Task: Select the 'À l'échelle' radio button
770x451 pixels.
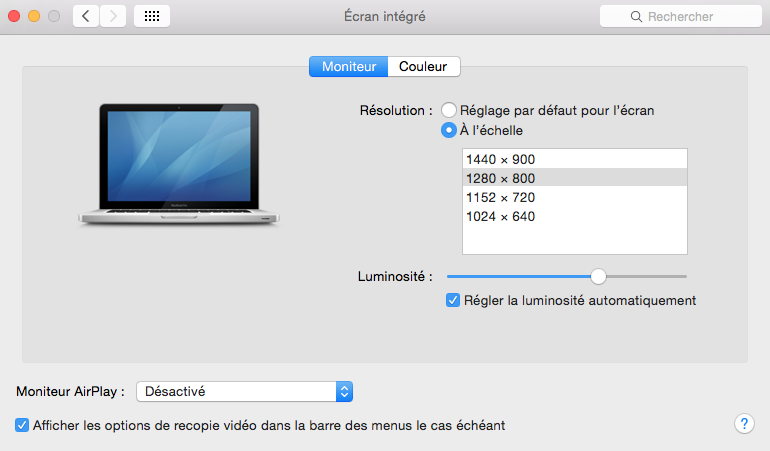Action: pos(450,130)
